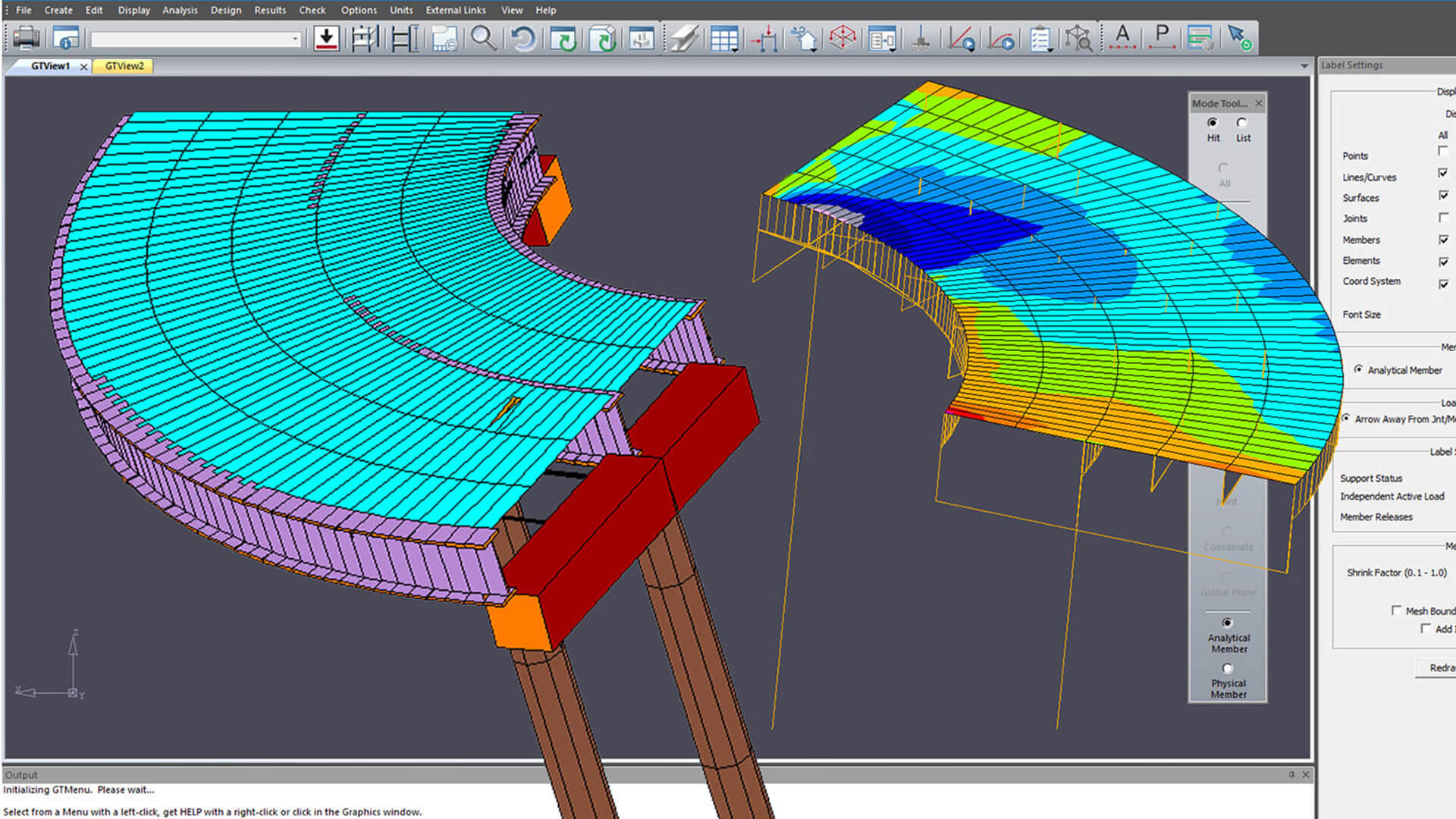Click the red 3D cube icon
Screen dimensions: 1456x819
pyautogui.click(x=843, y=38)
